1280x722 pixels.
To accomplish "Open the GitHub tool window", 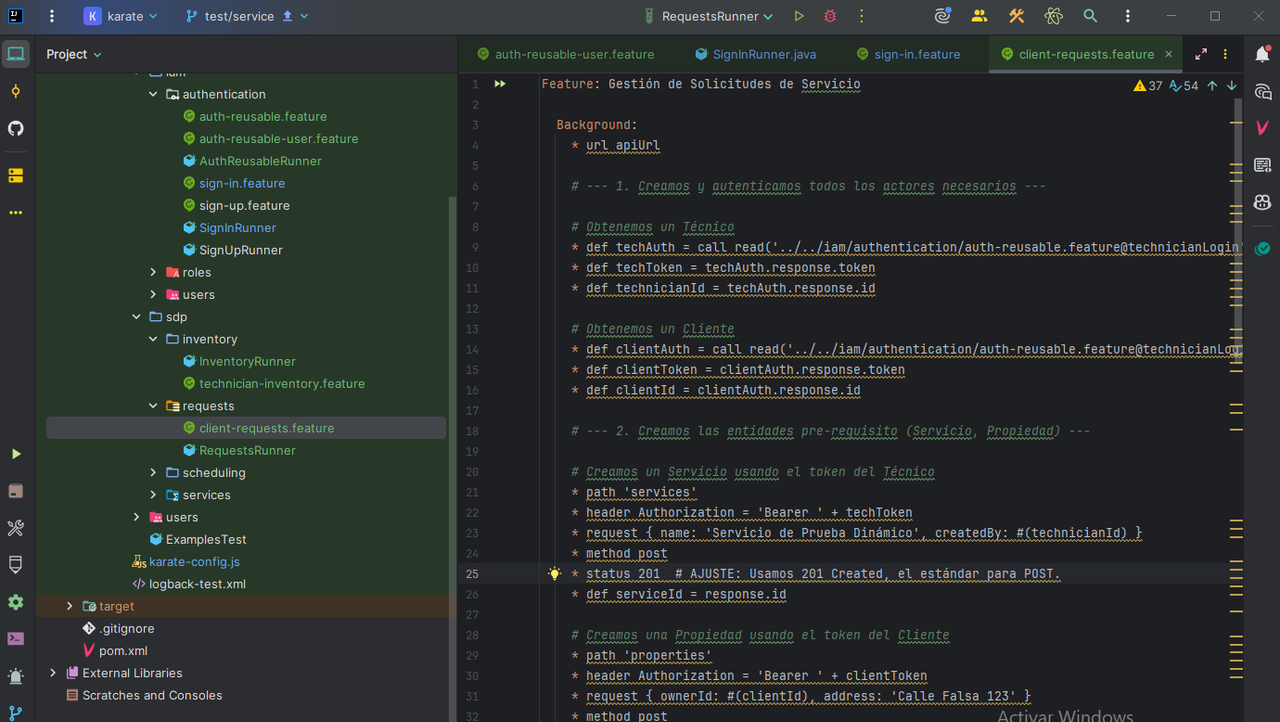I will point(15,128).
